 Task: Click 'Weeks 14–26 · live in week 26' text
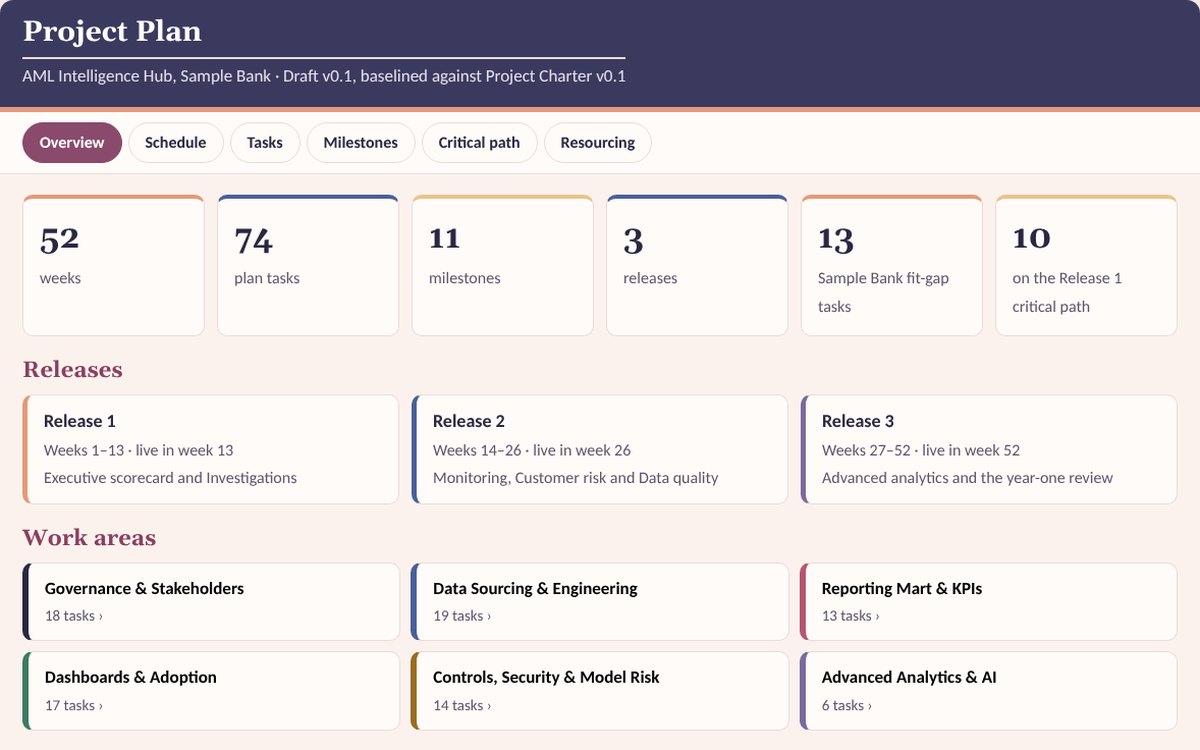[x=532, y=450]
